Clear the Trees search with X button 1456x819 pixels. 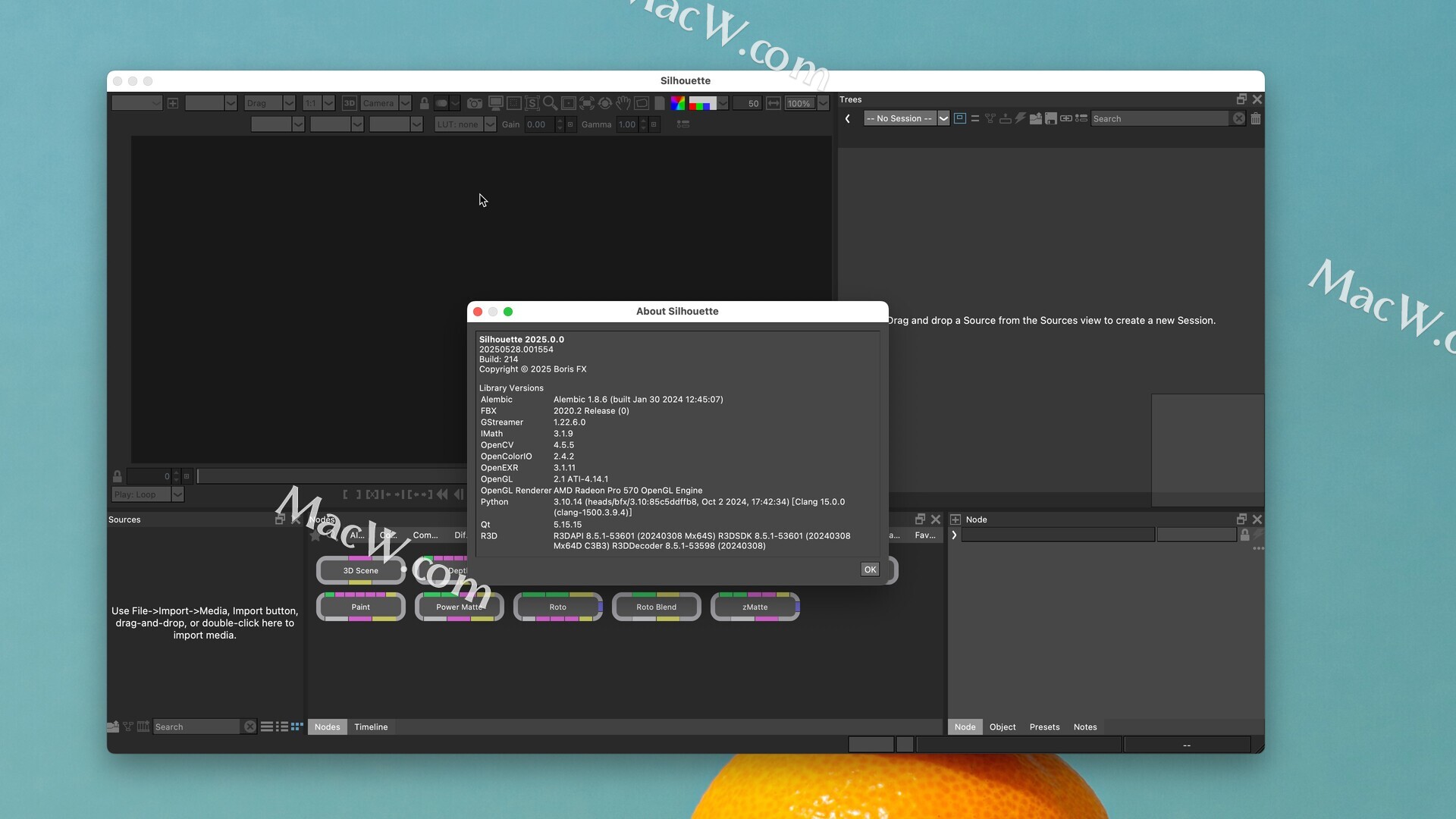(x=1238, y=118)
